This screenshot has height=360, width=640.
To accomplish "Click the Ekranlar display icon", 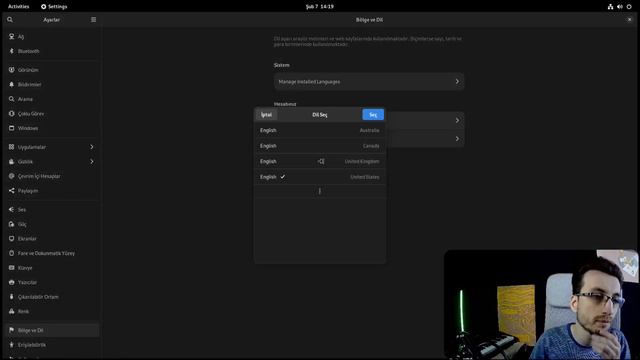I will [11, 238].
